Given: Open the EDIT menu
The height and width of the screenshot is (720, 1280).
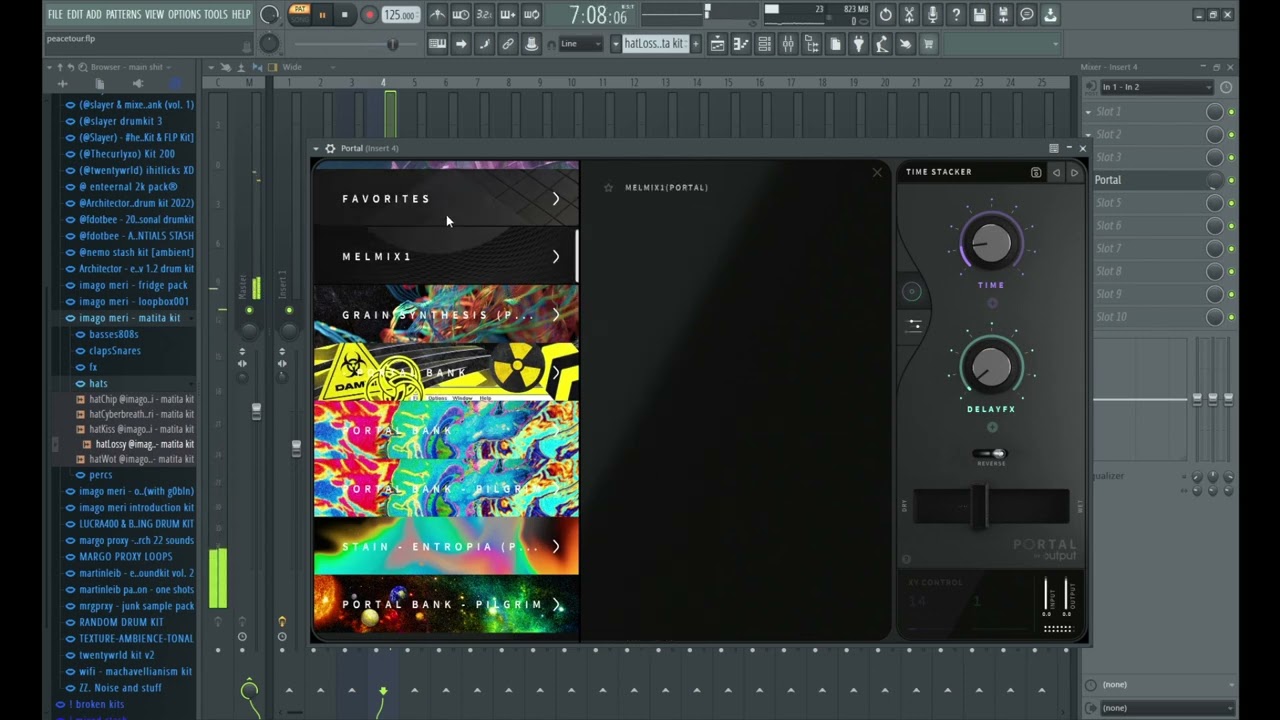Looking at the screenshot, I should click(75, 15).
